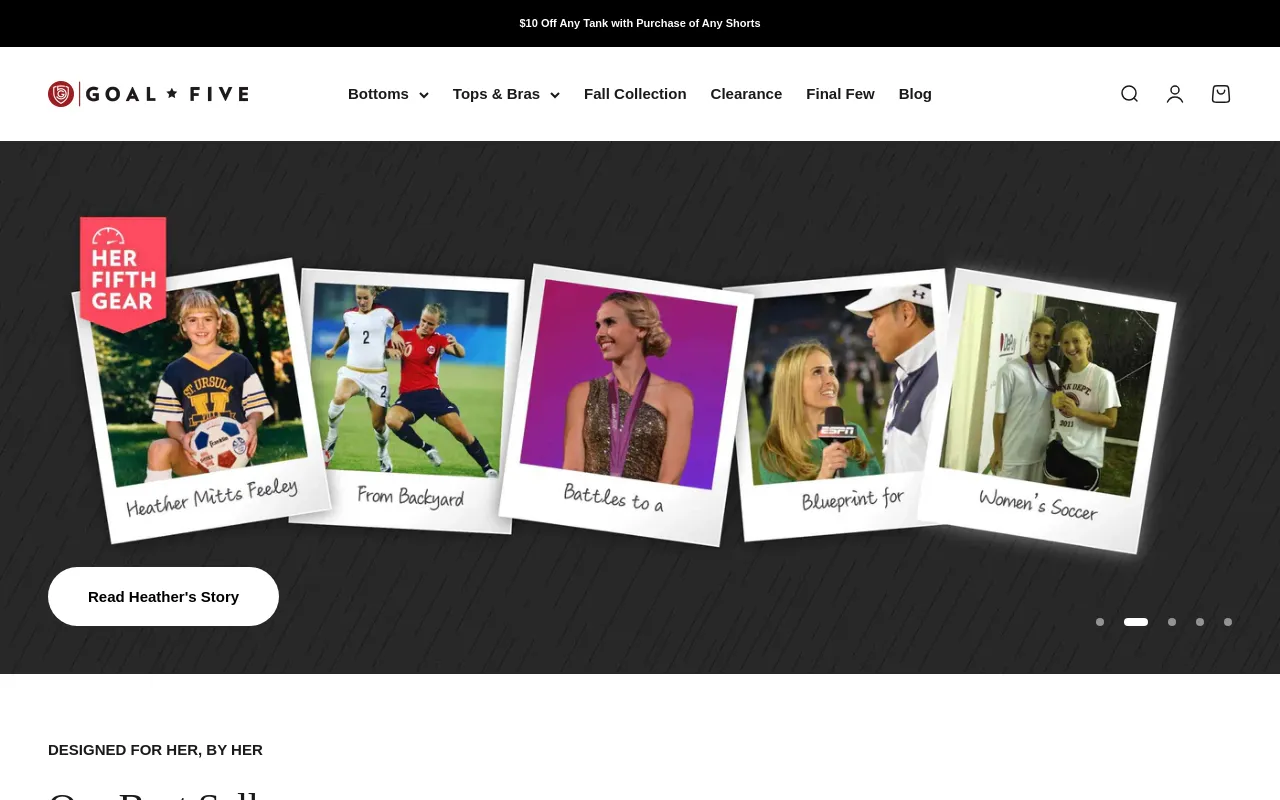The width and height of the screenshot is (1280, 800).
Task: Click the Read Heather's Story button
Action: (x=163, y=597)
